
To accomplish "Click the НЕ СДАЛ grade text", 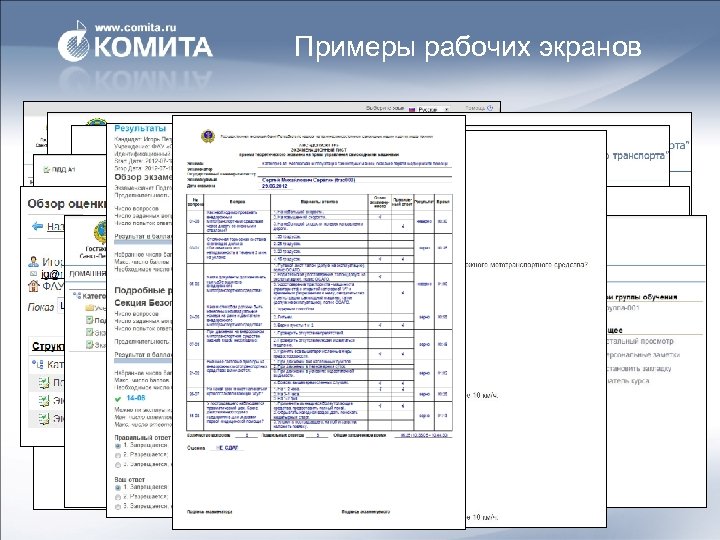I will click(x=226, y=448).
